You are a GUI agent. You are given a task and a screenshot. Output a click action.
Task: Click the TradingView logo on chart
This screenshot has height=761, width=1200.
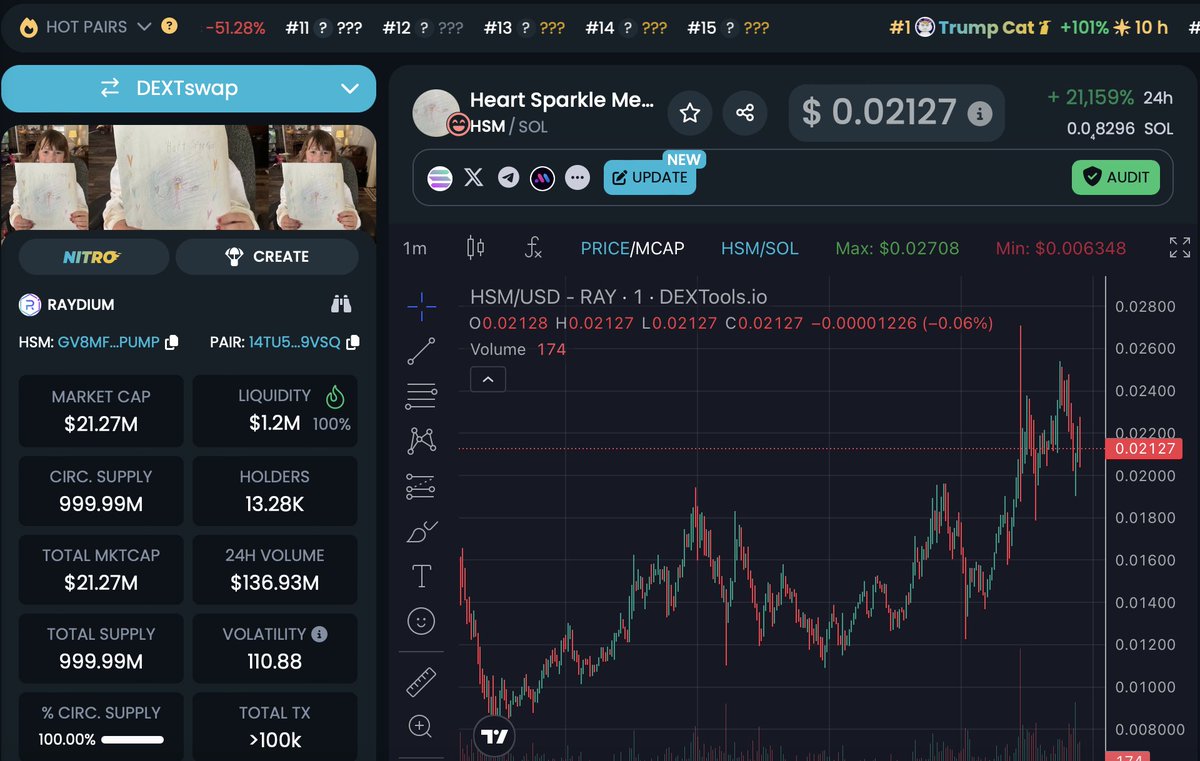point(493,738)
